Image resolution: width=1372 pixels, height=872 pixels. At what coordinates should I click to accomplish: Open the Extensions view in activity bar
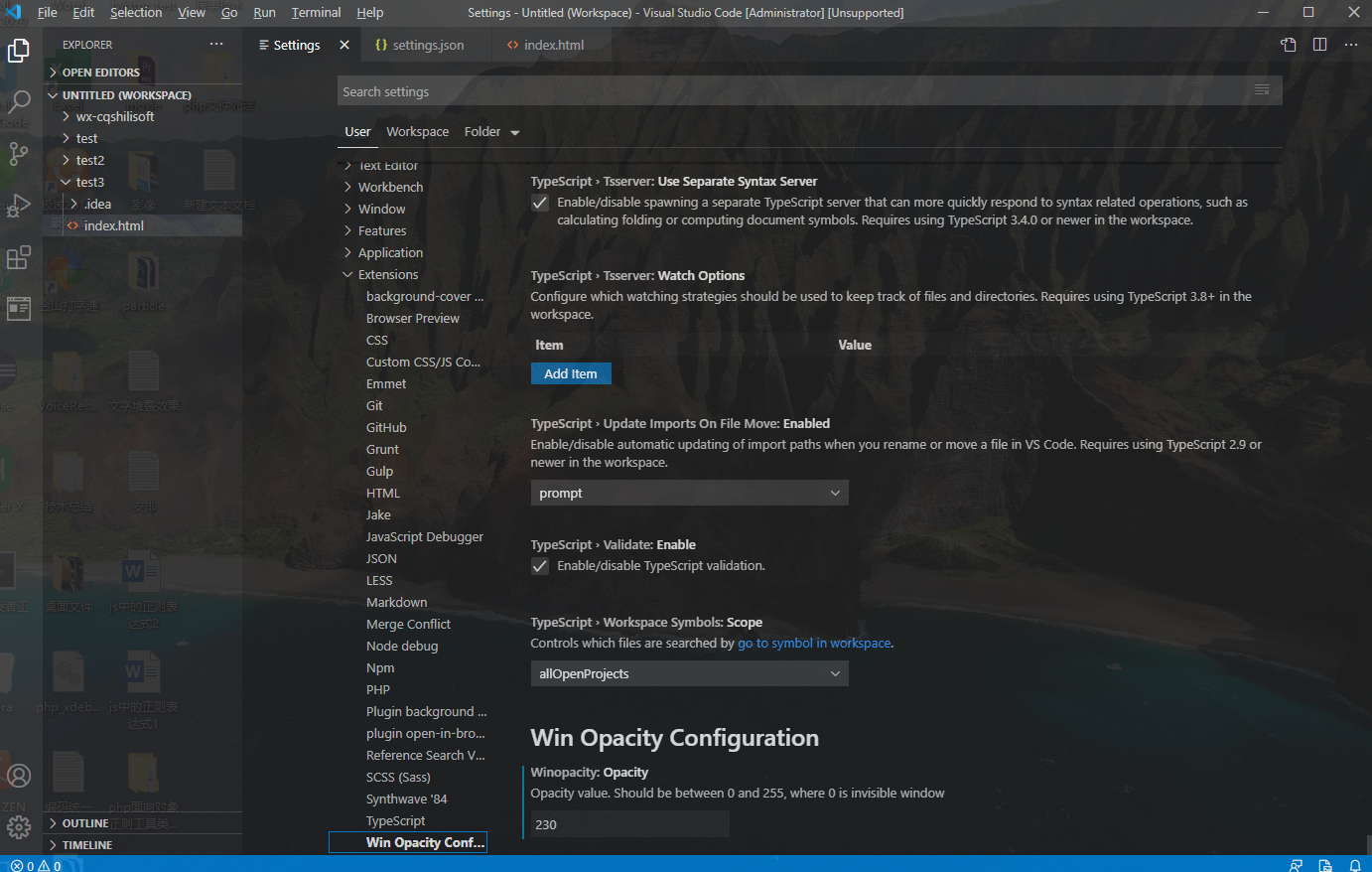19,257
